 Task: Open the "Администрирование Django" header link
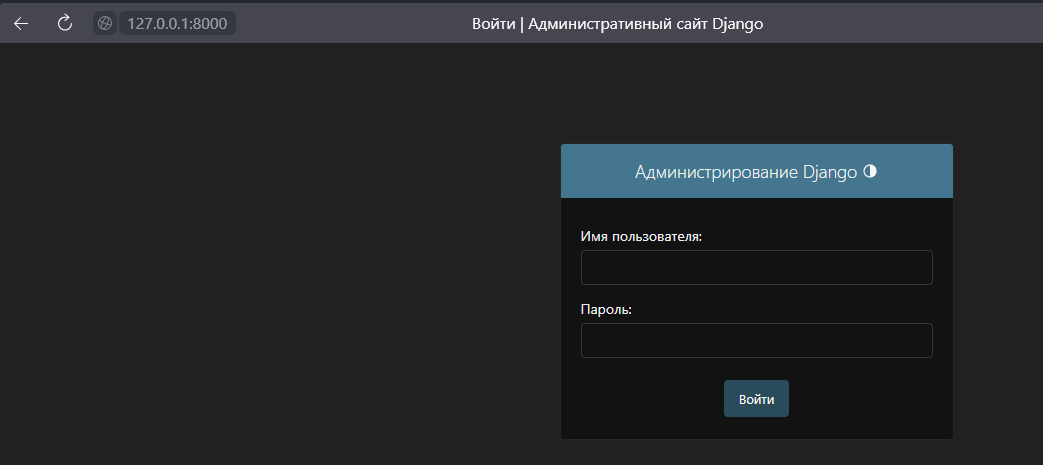(746, 172)
